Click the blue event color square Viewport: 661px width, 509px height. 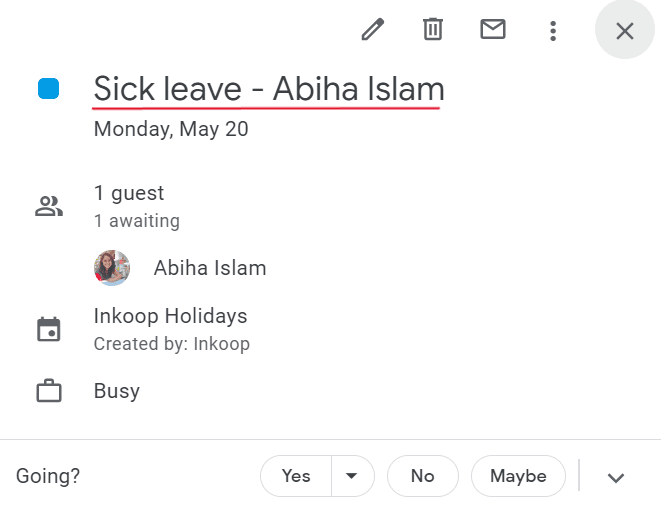pos(48,89)
